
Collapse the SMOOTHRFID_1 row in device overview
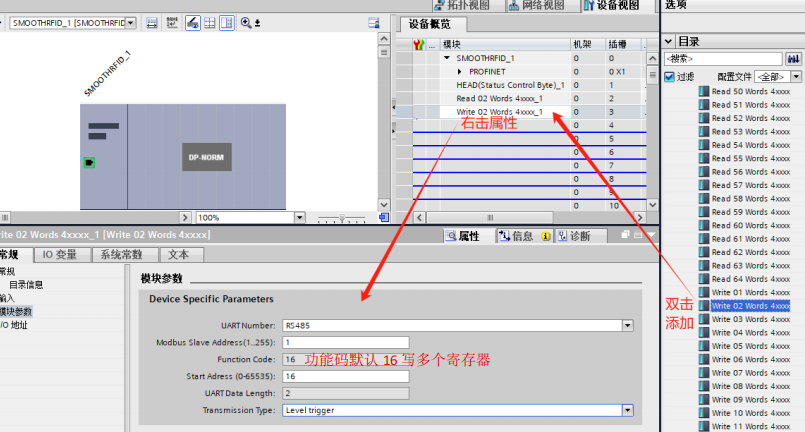click(447, 58)
